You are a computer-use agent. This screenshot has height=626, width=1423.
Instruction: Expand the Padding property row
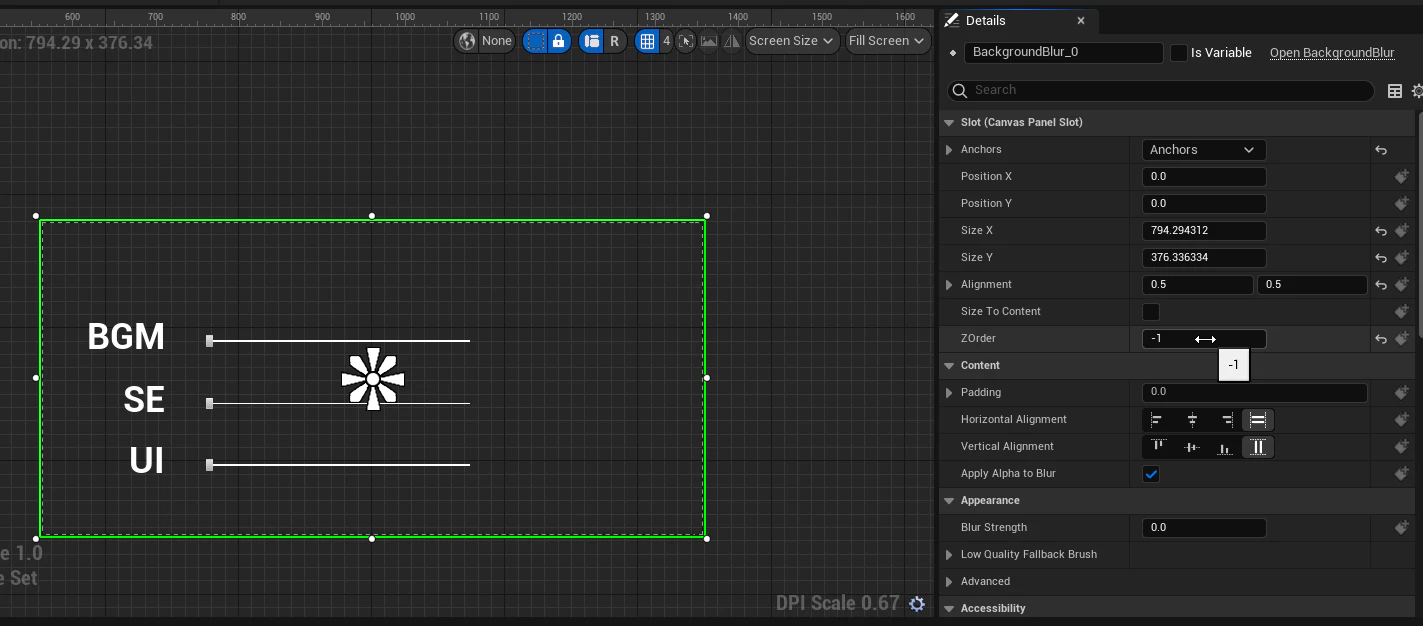click(x=949, y=393)
